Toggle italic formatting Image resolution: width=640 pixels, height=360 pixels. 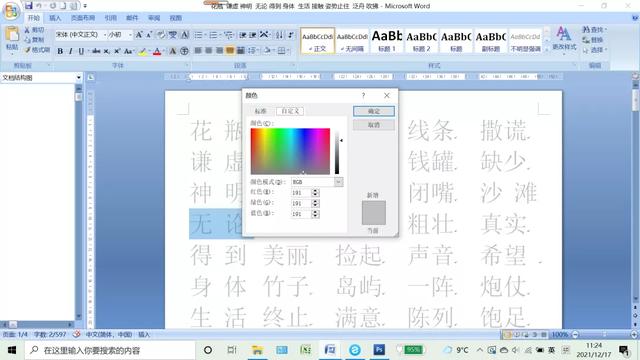(x=71, y=51)
